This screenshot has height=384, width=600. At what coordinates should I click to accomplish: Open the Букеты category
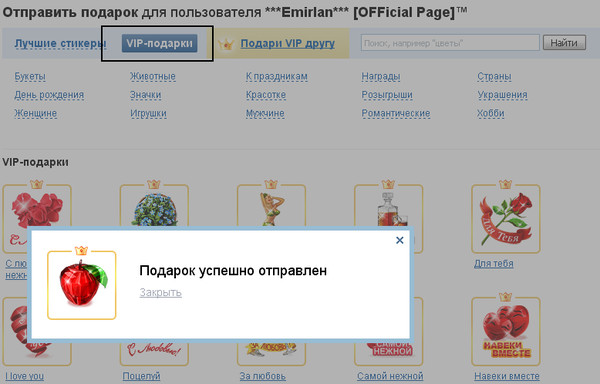click(x=30, y=76)
